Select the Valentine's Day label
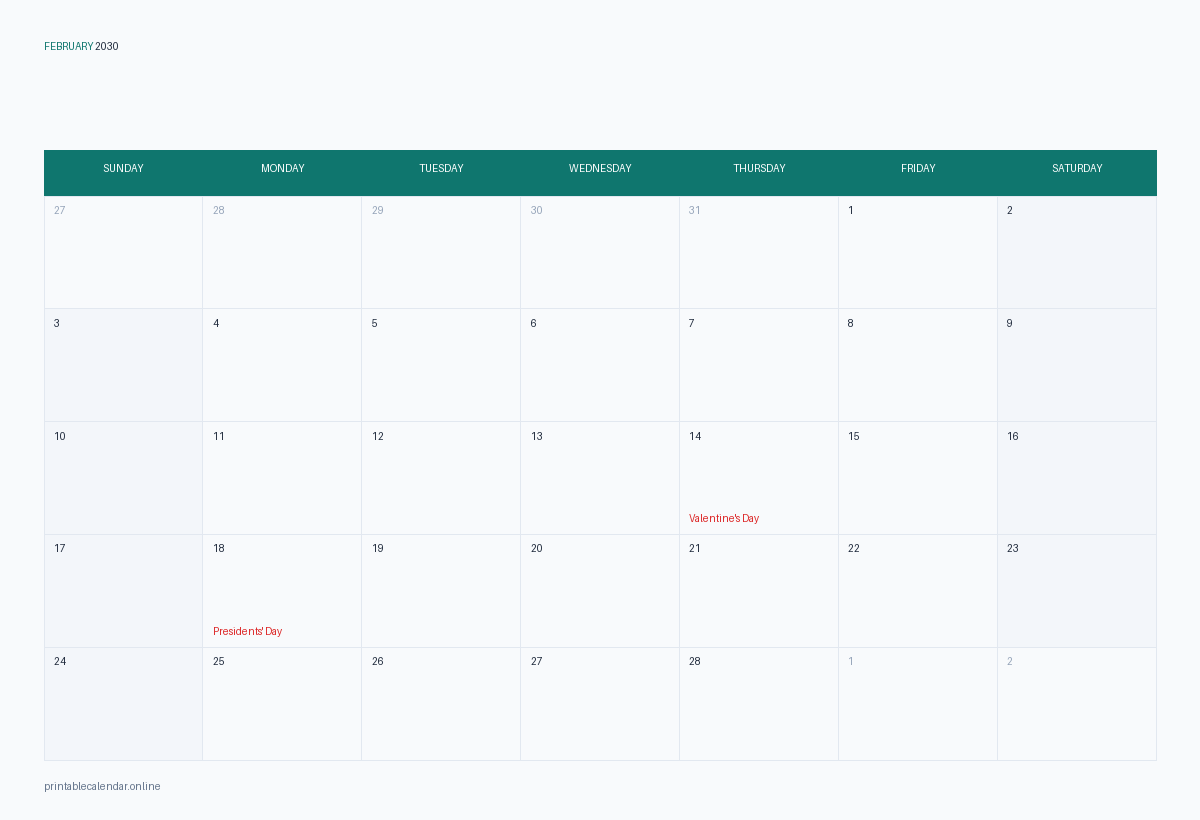The height and width of the screenshot is (820, 1200). point(724,518)
